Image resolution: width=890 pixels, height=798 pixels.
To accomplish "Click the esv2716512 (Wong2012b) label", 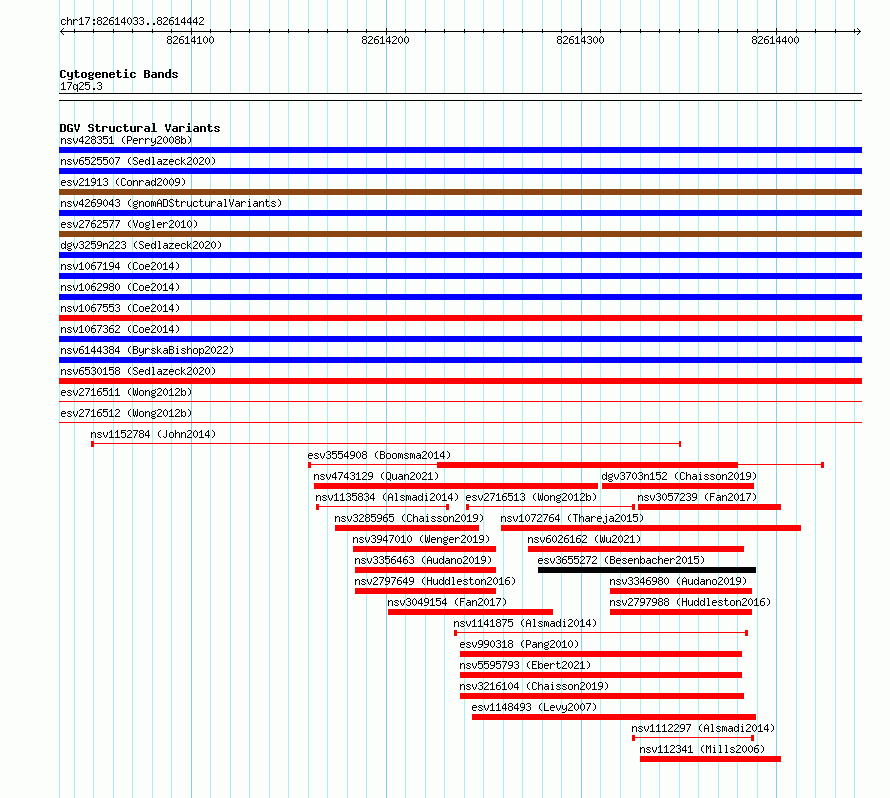I will pos(126,413).
